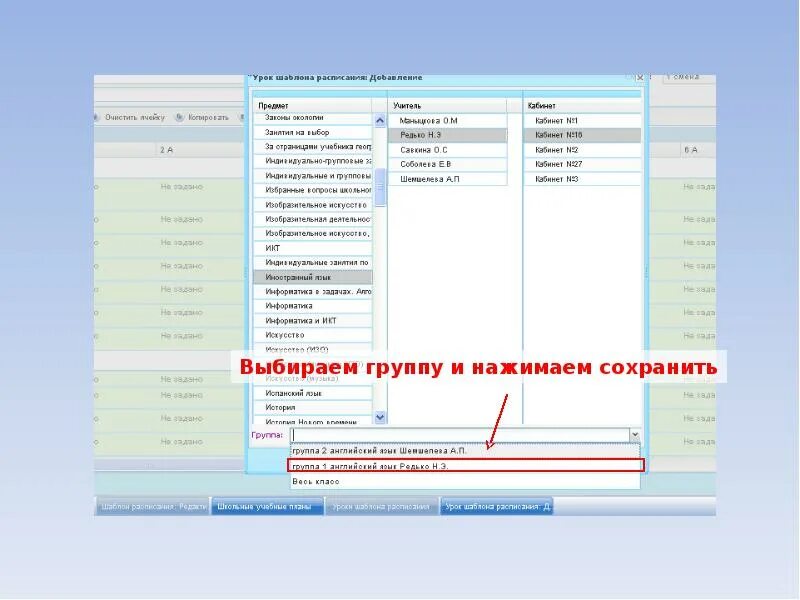Click the Предмет list scrollbar thumb

pyautogui.click(x=380, y=187)
